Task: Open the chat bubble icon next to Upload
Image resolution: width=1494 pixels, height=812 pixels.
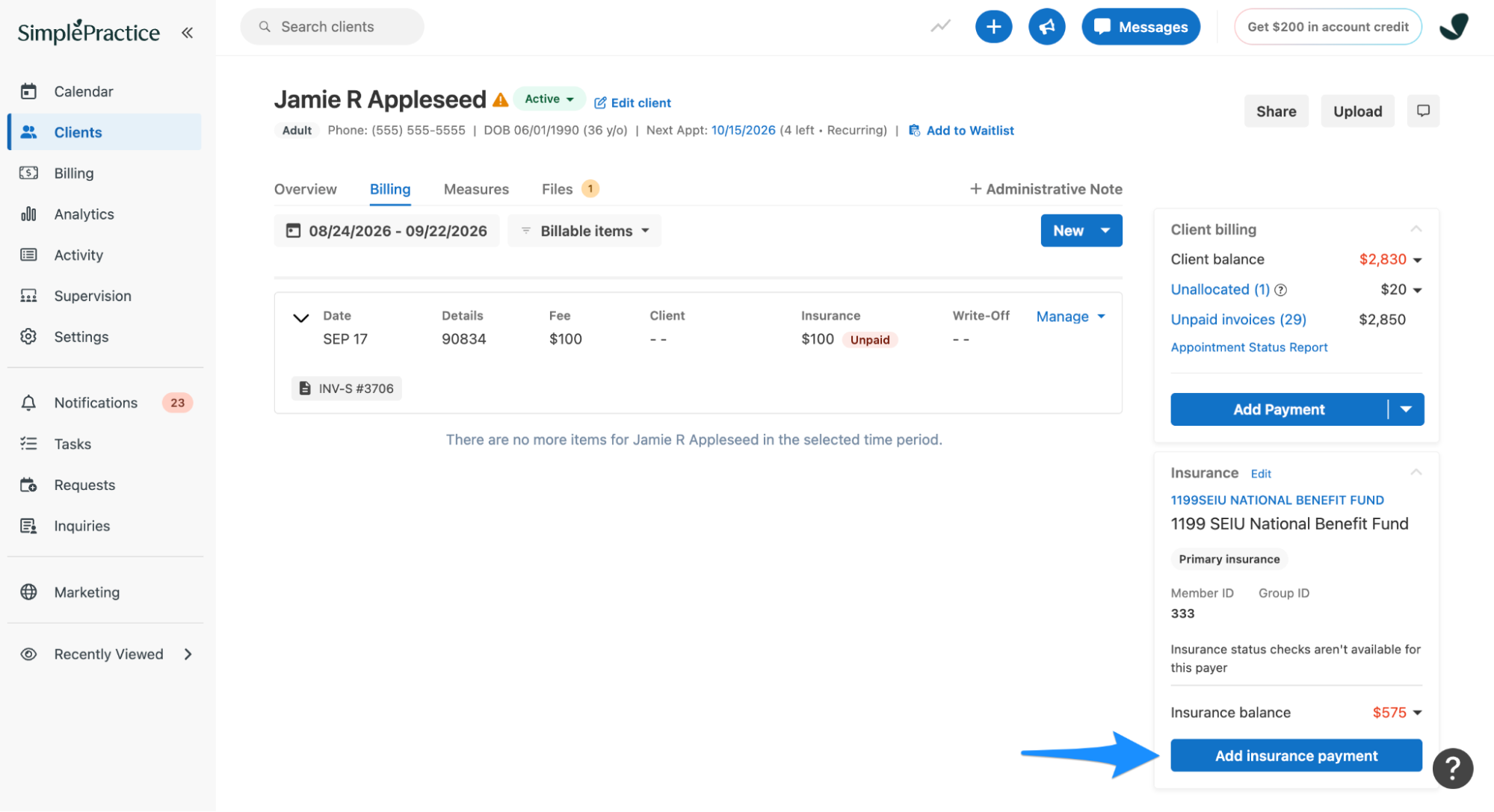Action: [1423, 111]
